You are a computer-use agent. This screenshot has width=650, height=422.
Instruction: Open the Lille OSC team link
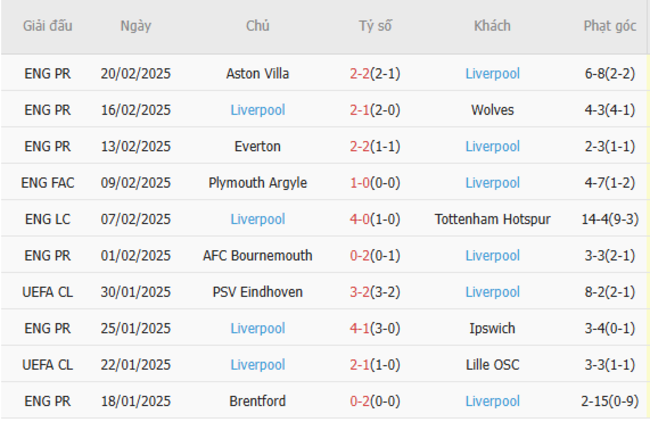492,365
